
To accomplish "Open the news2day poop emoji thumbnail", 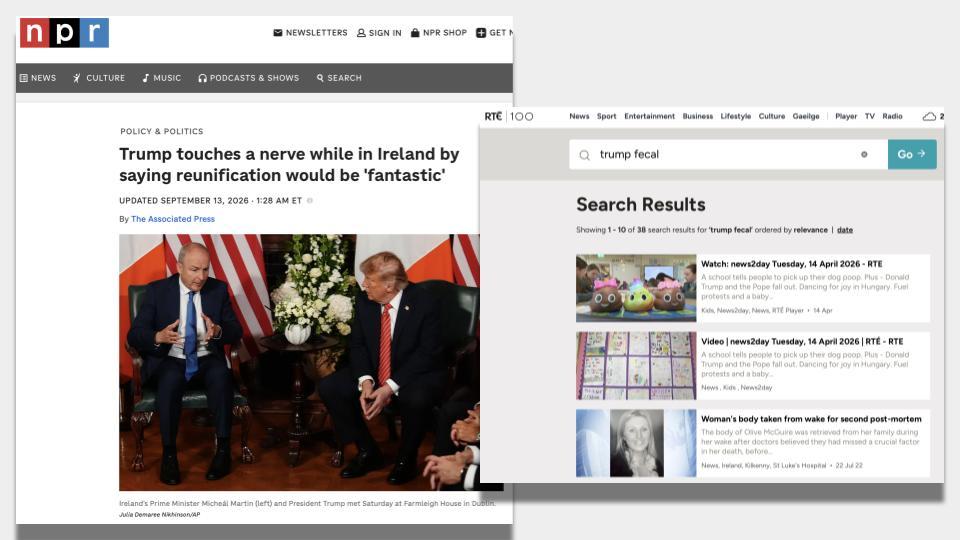I will 636,288.
